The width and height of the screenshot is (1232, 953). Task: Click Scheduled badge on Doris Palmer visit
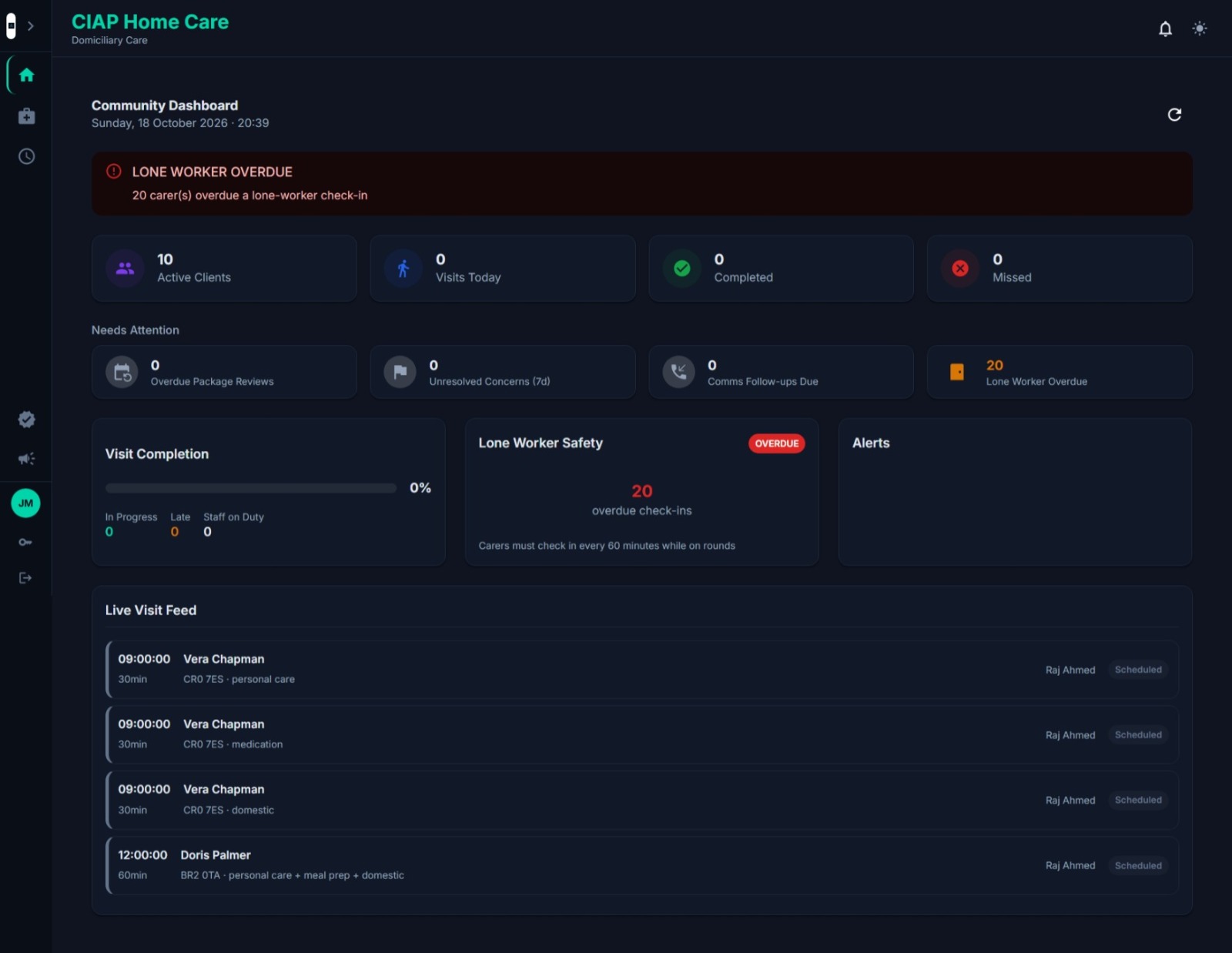coord(1138,866)
